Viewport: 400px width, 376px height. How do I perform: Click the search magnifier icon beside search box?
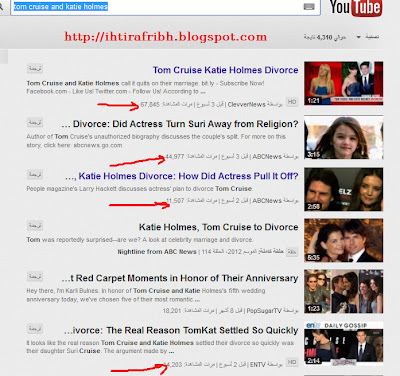[x=1, y=7]
